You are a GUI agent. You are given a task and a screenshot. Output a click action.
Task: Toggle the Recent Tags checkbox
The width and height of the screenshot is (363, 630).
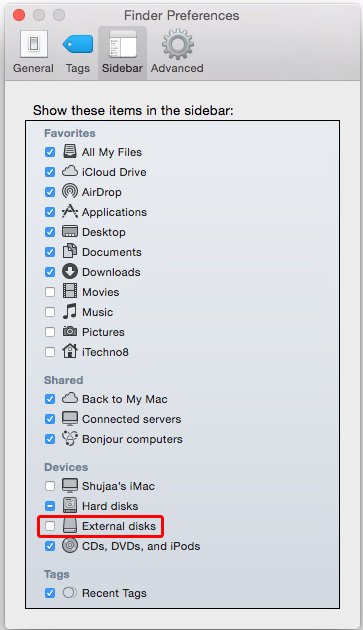click(x=50, y=593)
